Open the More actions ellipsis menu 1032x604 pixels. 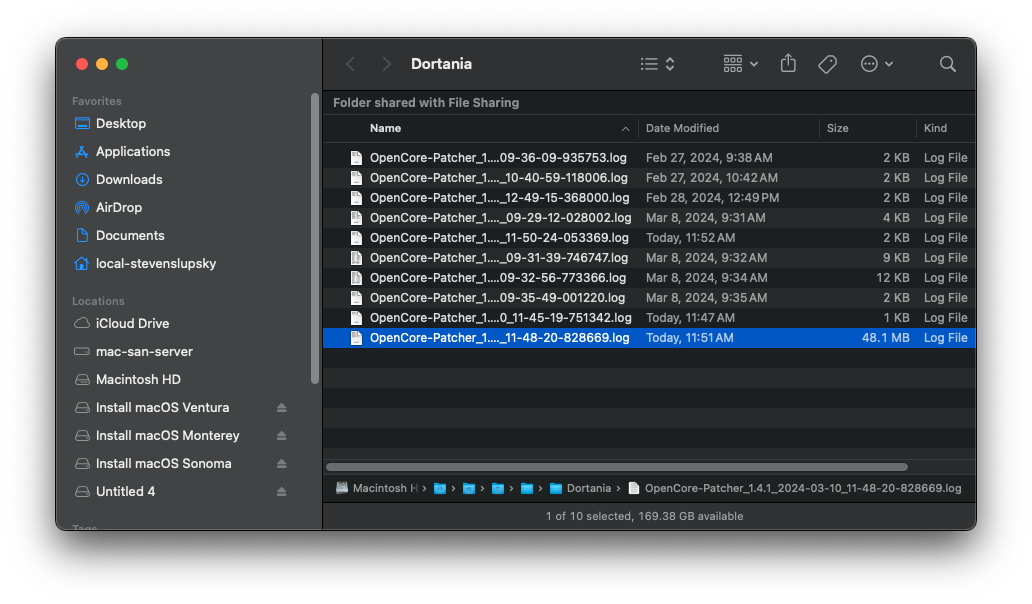click(x=877, y=64)
